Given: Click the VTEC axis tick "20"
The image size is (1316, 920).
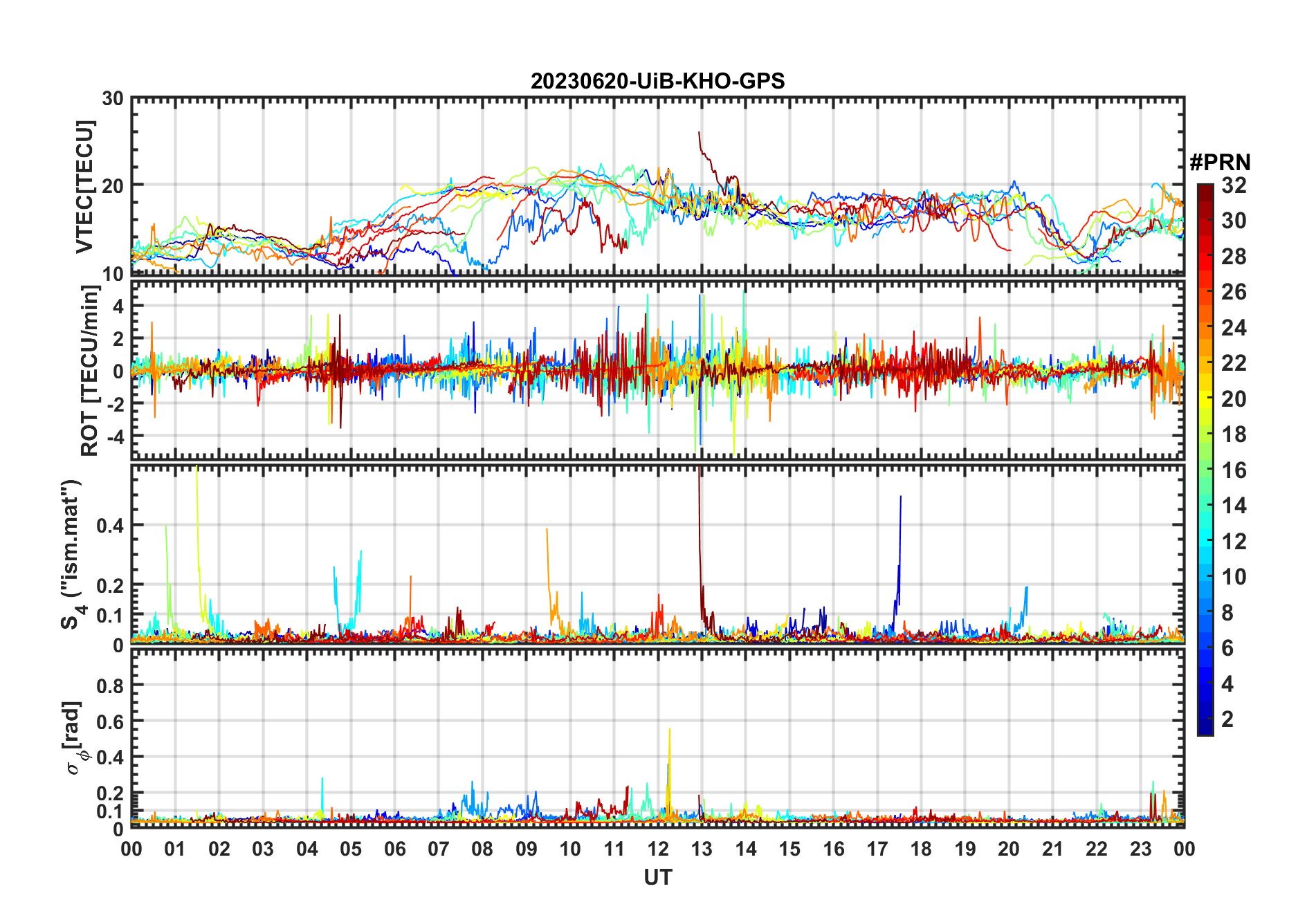Looking at the screenshot, I should pyautogui.click(x=113, y=185).
